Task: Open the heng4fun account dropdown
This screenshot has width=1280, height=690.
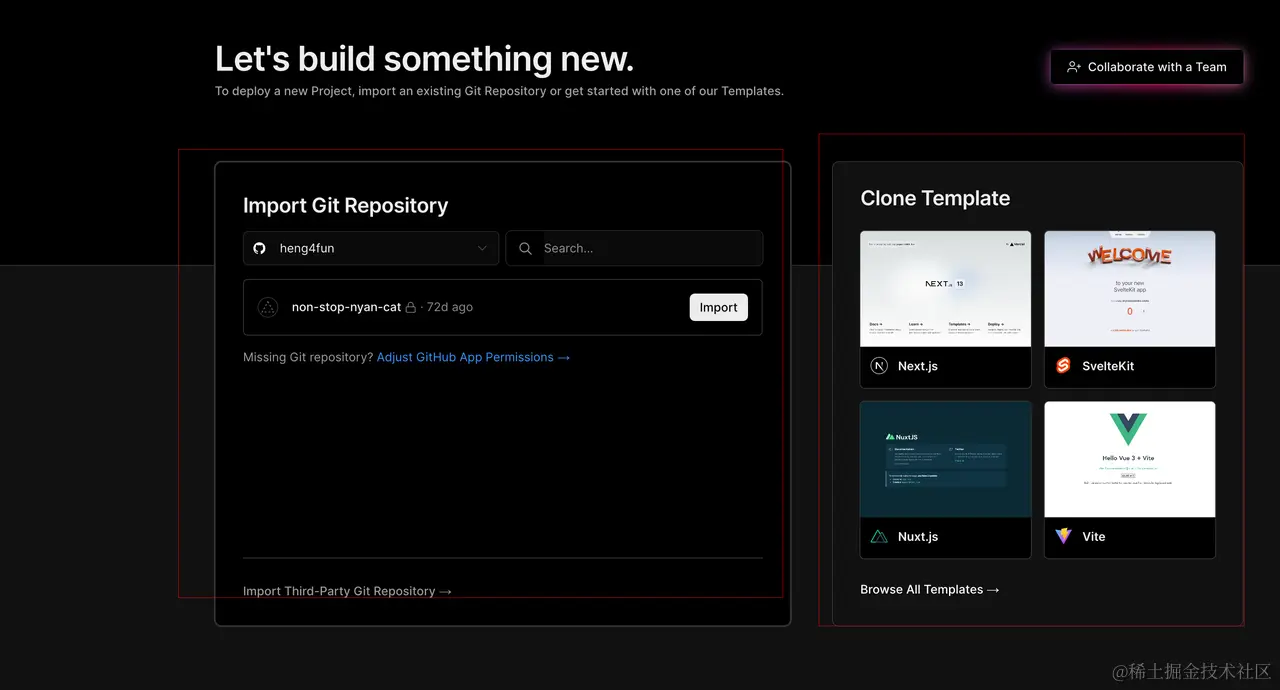Action: click(371, 248)
